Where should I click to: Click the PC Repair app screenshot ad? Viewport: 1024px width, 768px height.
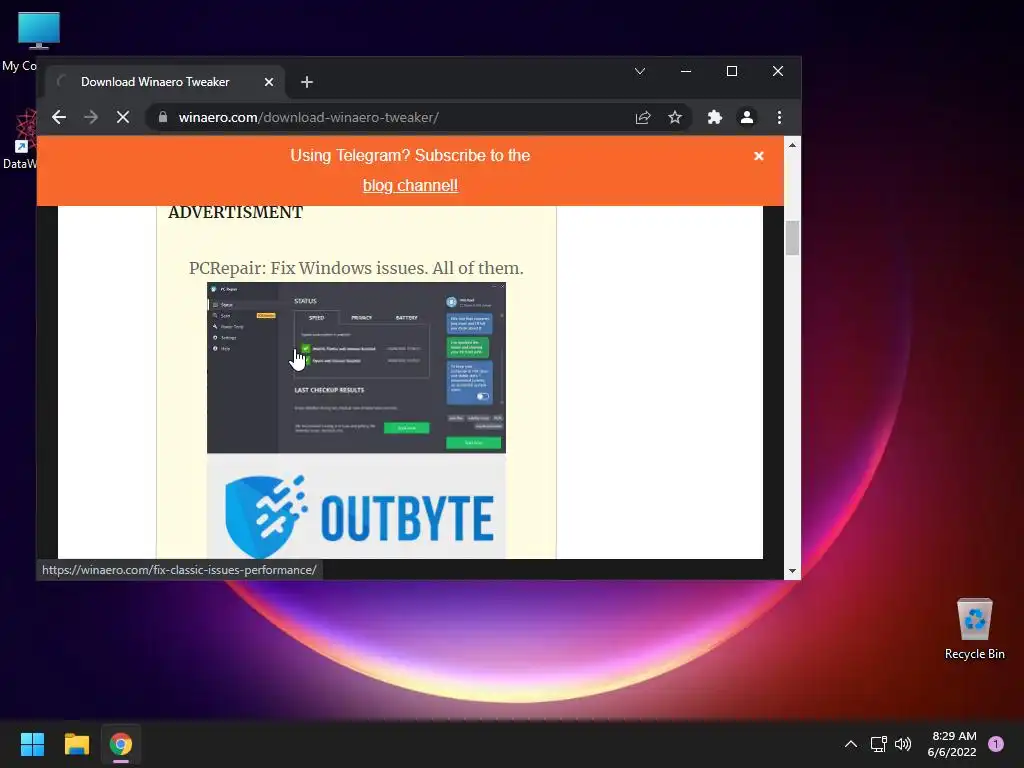[356, 368]
